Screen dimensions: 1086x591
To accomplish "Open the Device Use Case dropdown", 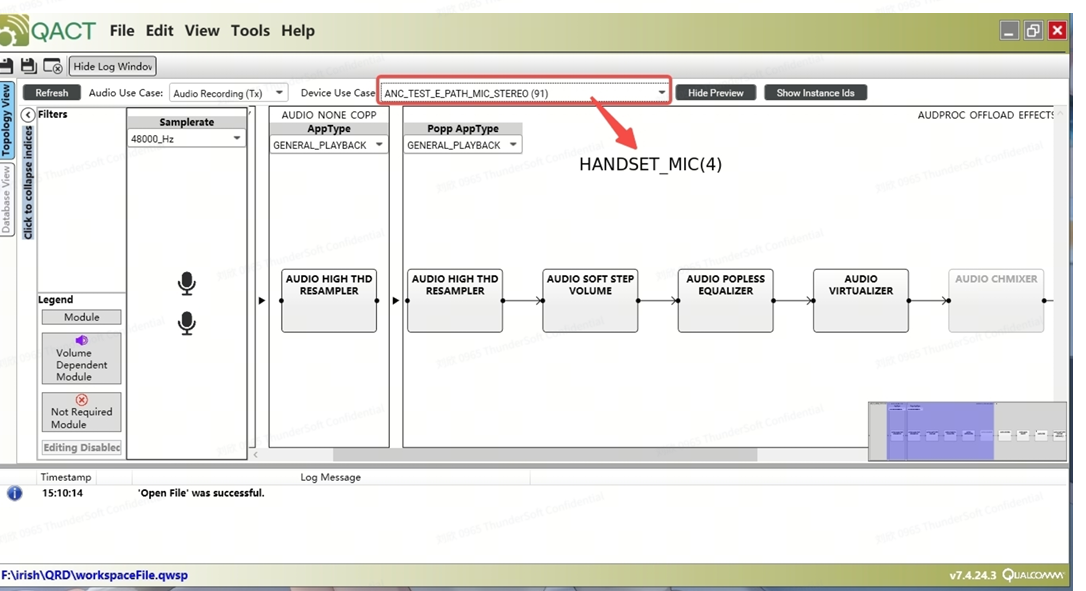I will click(524, 93).
